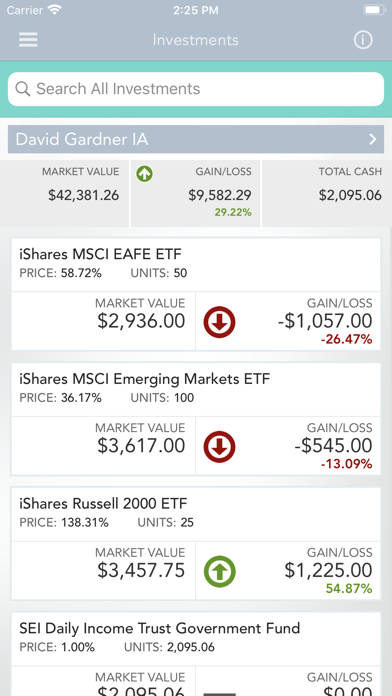
Task: Select the Total Cash summary tile
Action: pos(327,194)
